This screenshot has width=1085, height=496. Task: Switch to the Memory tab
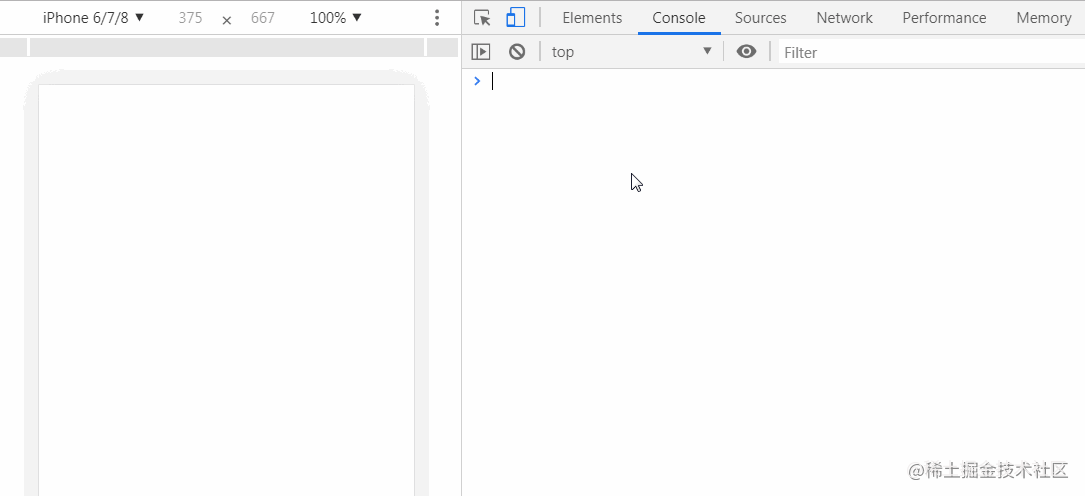click(x=1043, y=18)
